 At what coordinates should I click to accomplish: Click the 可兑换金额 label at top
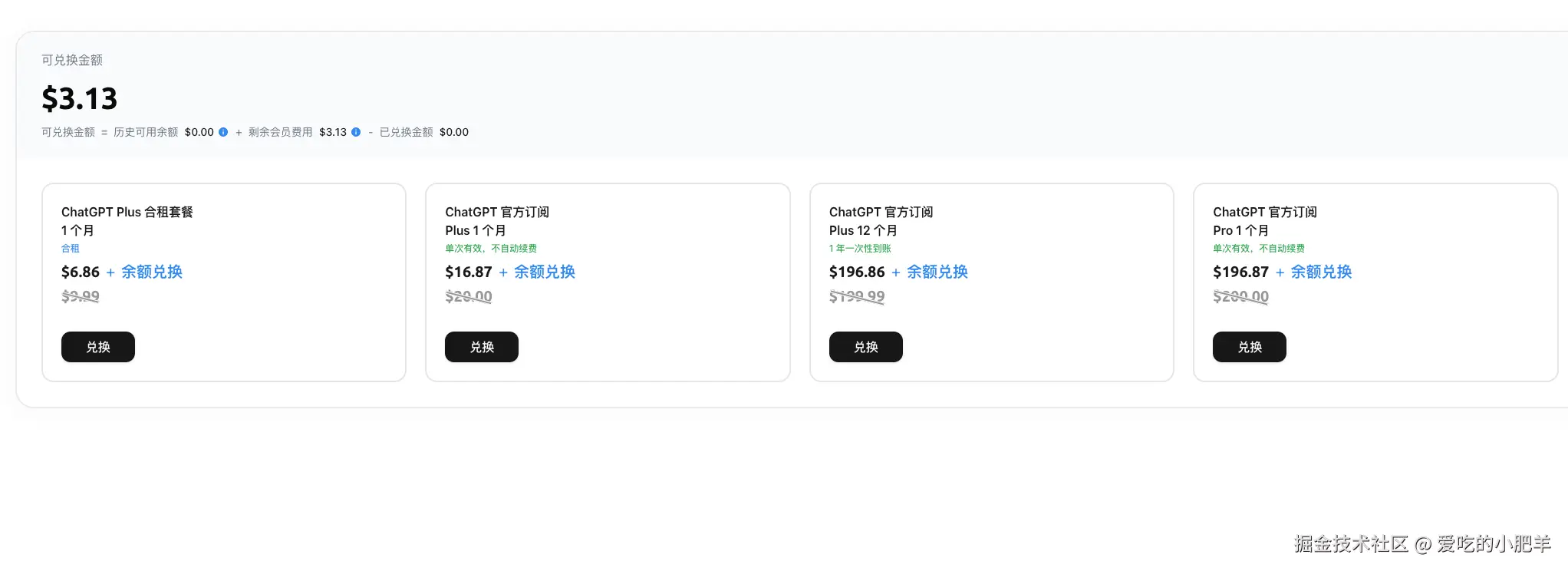[x=72, y=60]
